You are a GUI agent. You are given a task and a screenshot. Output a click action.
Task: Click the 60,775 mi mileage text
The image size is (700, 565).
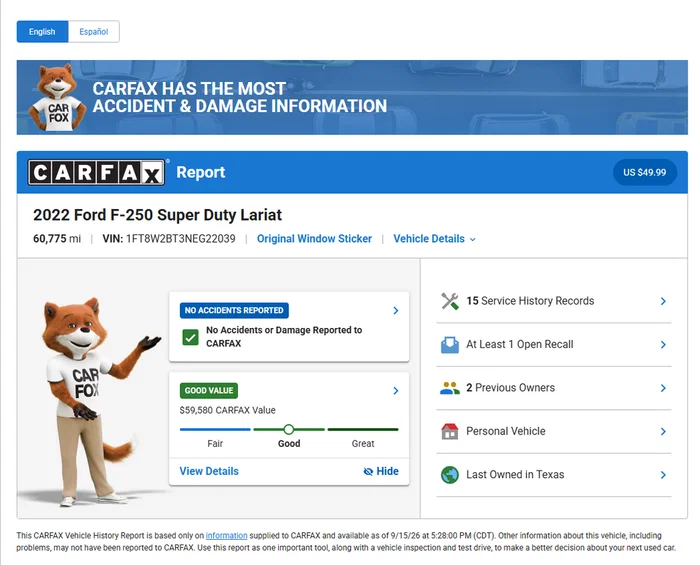tap(57, 239)
